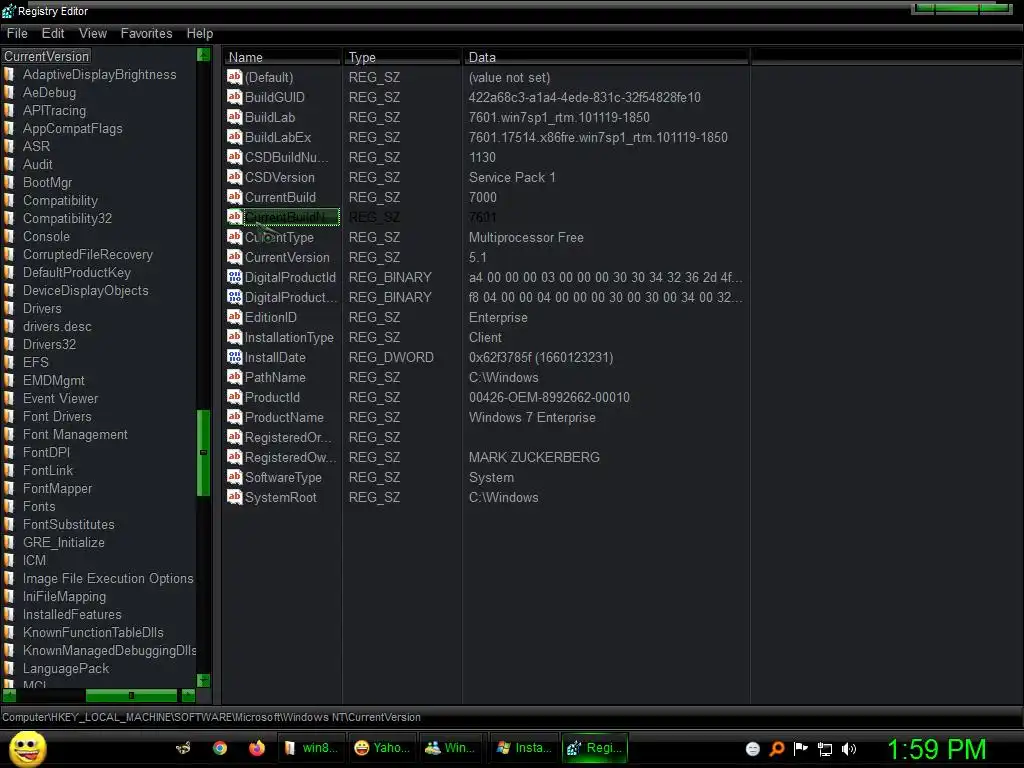This screenshot has width=1024, height=768.
Task: Click the string icon beside BuildGUID
Action: click(x=234, y=97)
